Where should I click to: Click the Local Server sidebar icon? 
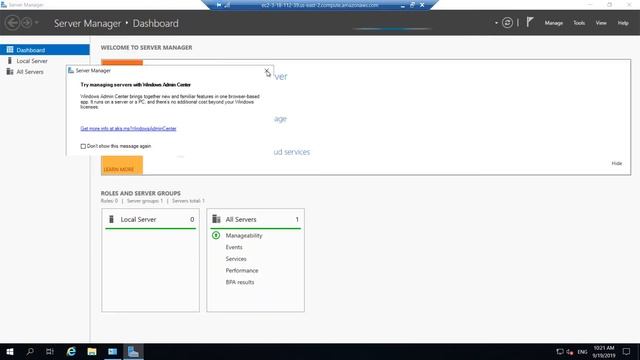tap(10, 61)
